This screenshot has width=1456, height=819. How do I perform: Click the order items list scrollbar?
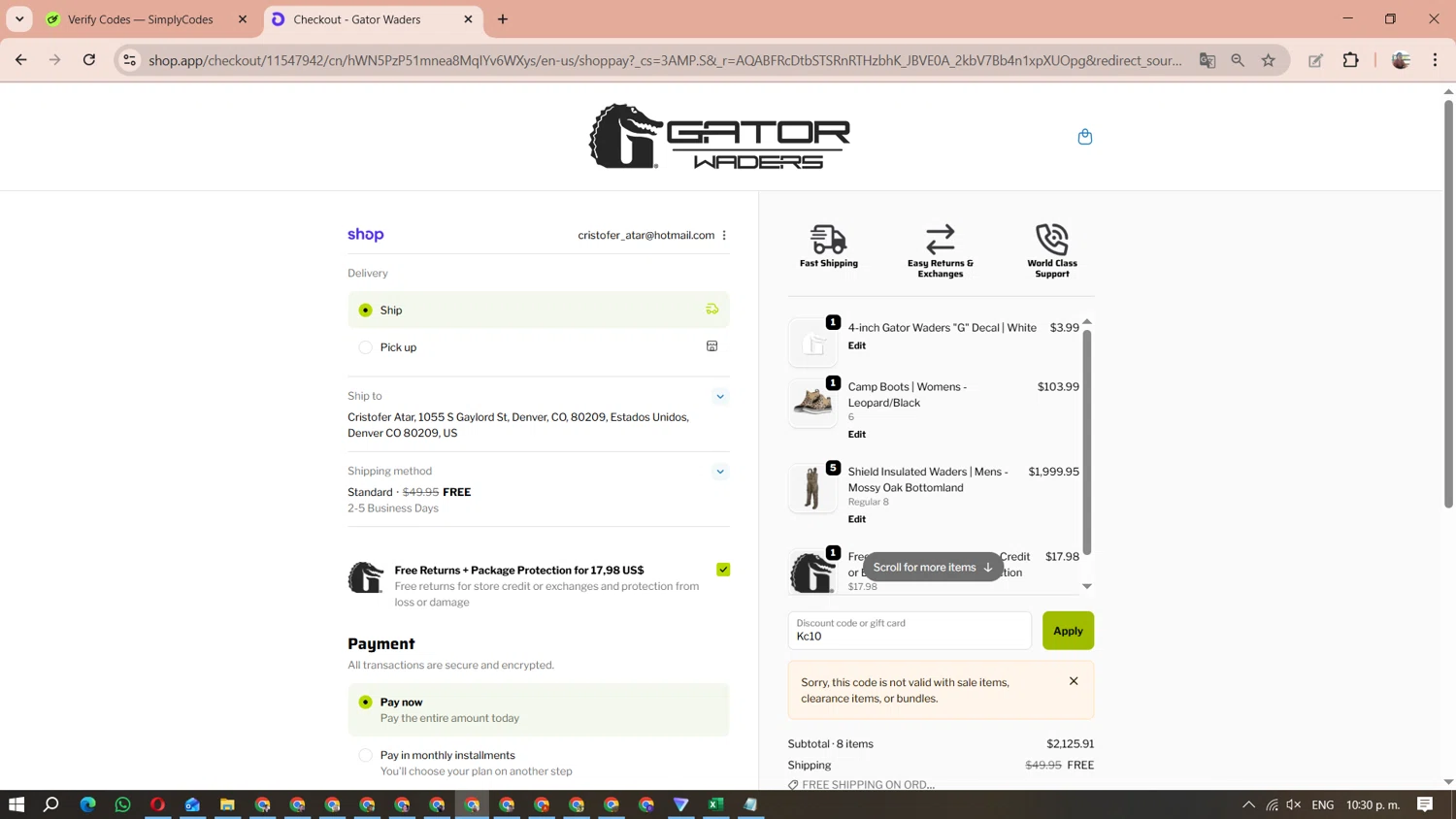pos(1087,442)
